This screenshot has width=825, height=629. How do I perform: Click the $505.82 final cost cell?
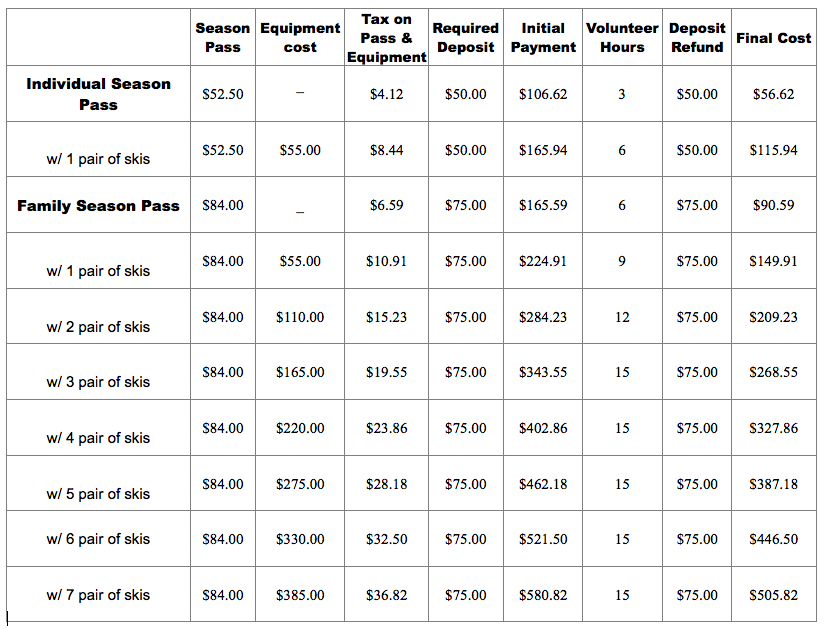pyautogui.click(x=773, y=595)
